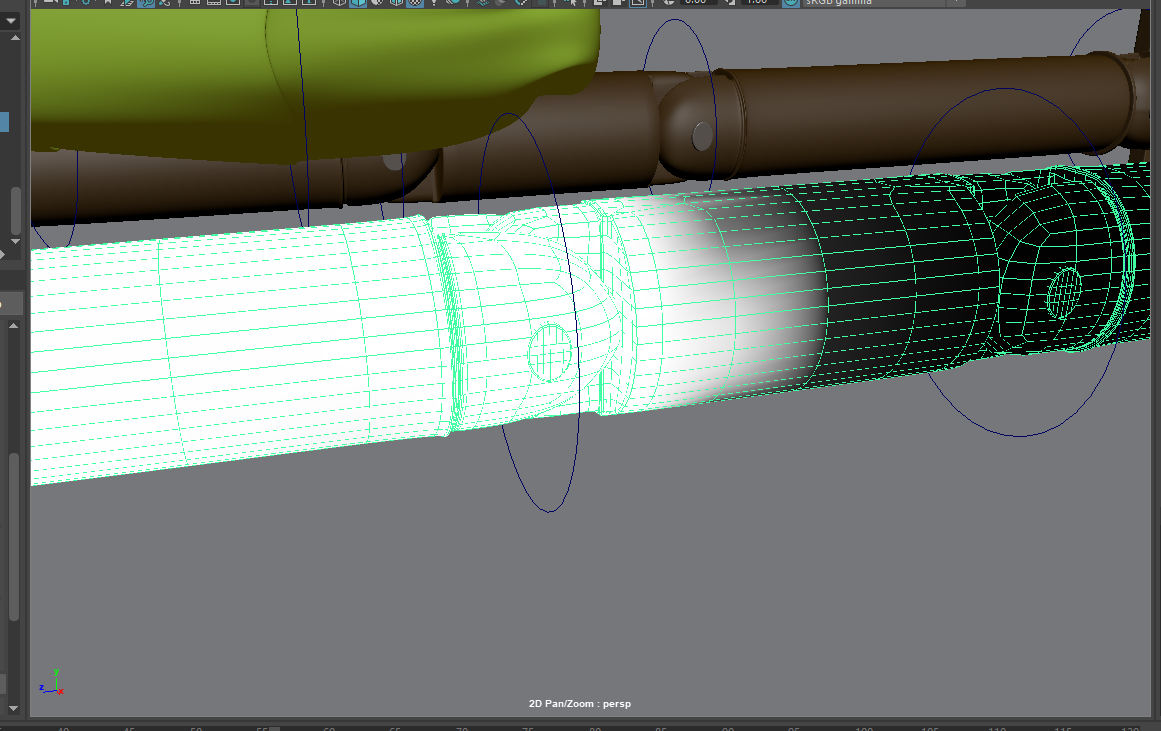Toggle the highlighted 2D Pan/Zoom icon

coord(146,2)
